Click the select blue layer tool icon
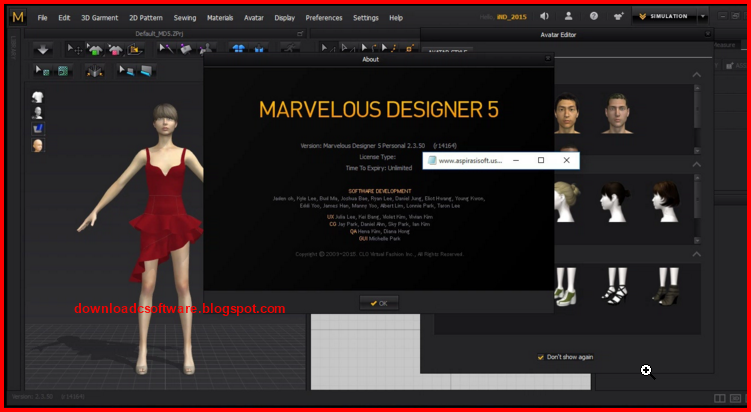Viewport: 751px width, 412px height. coord(126,71)
